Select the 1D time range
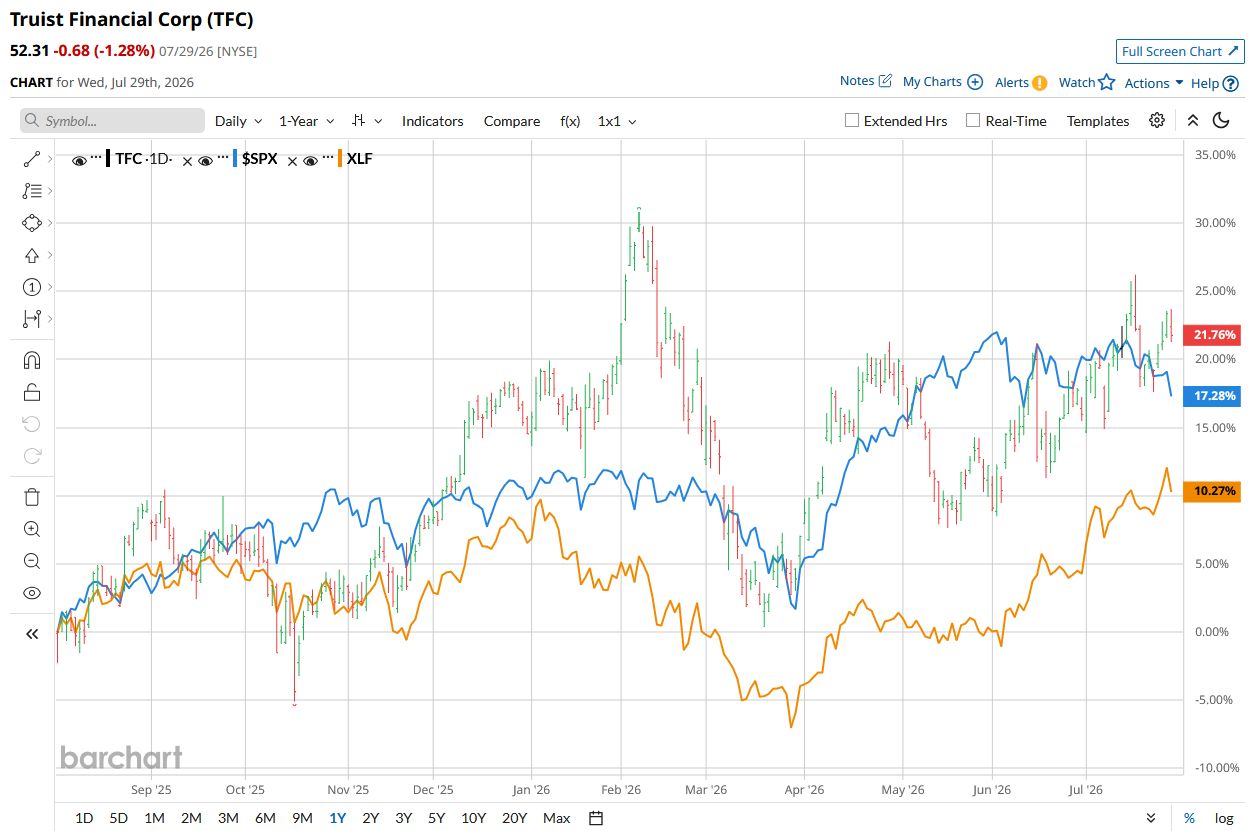 pyautogui.click(x=84, y=818)
